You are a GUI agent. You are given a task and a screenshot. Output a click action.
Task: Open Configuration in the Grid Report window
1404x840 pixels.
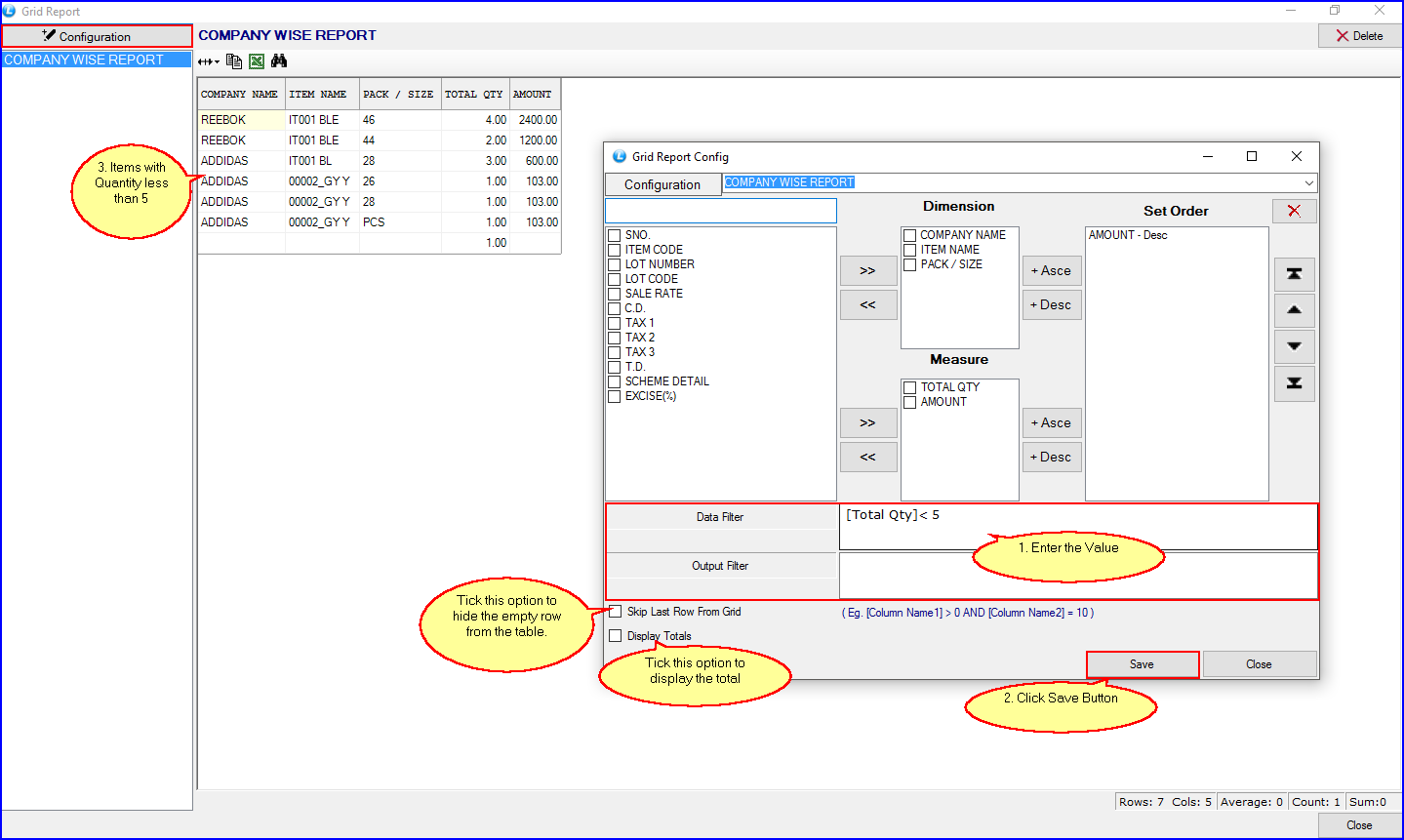[97, 36]
